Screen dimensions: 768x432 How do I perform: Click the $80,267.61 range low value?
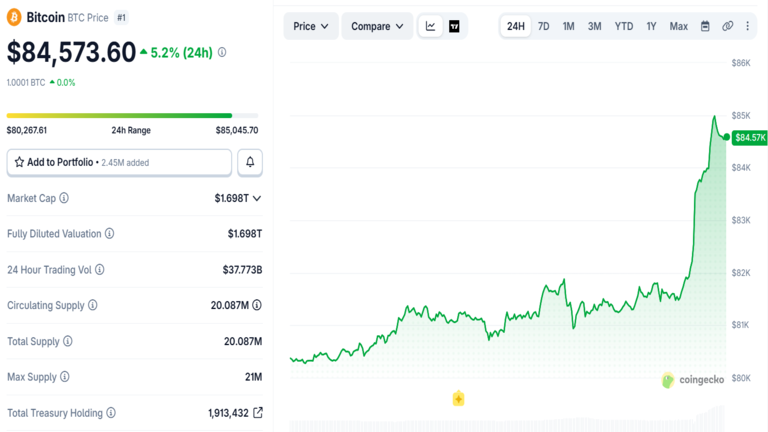[27, 130]
